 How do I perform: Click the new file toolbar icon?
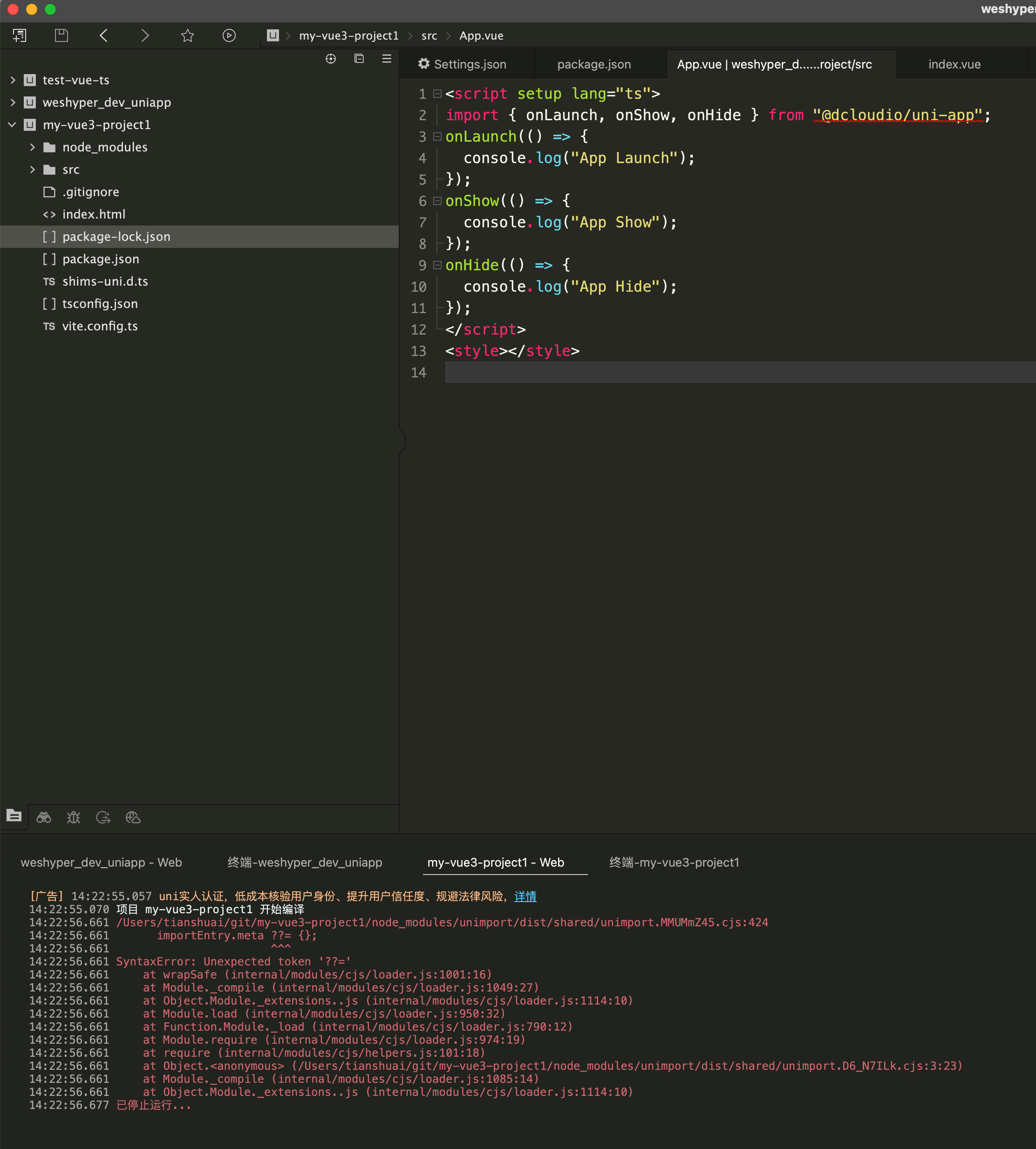click(x=20, y=35)
